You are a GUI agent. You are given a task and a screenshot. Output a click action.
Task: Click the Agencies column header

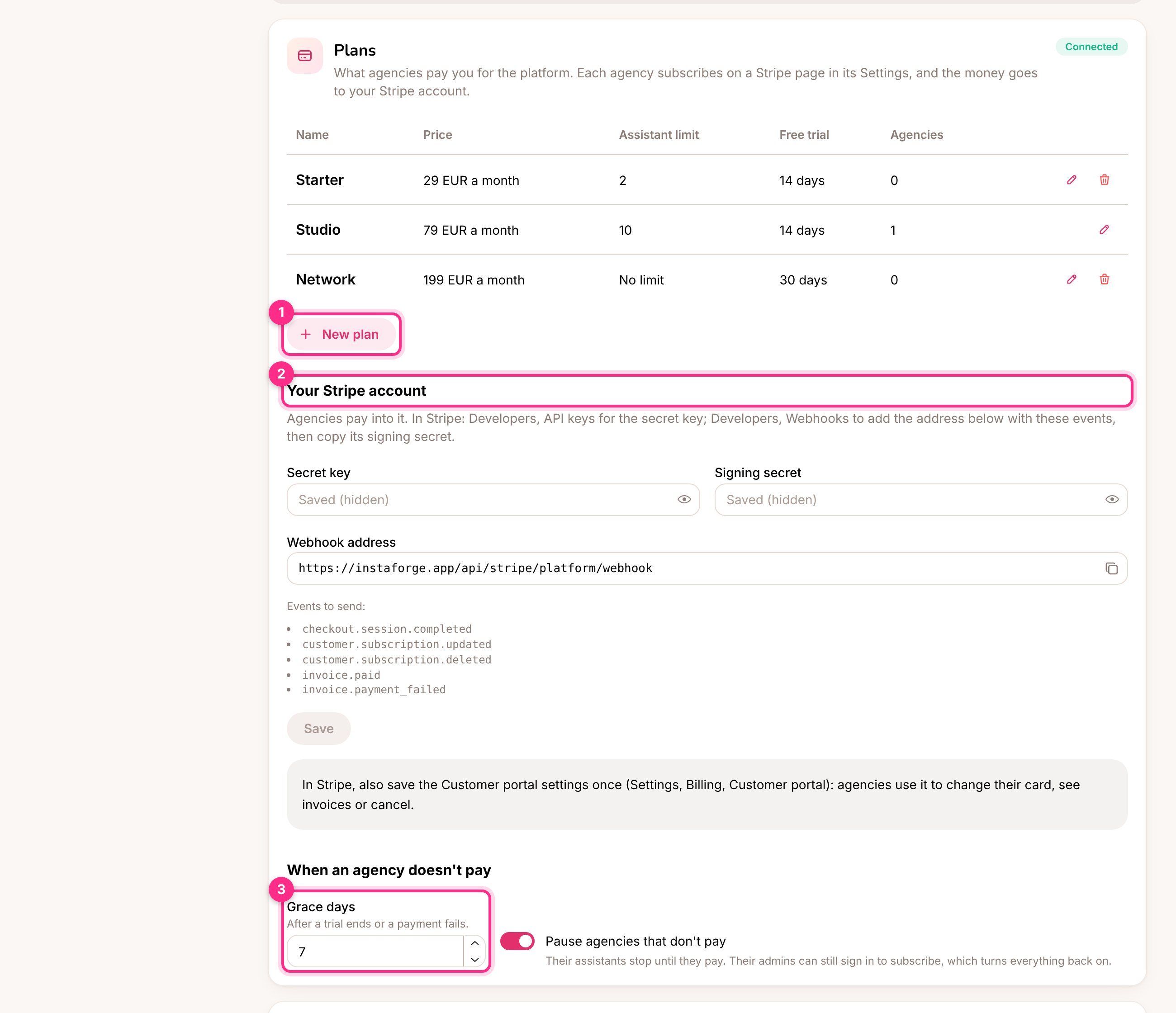[x=917, y=134]
